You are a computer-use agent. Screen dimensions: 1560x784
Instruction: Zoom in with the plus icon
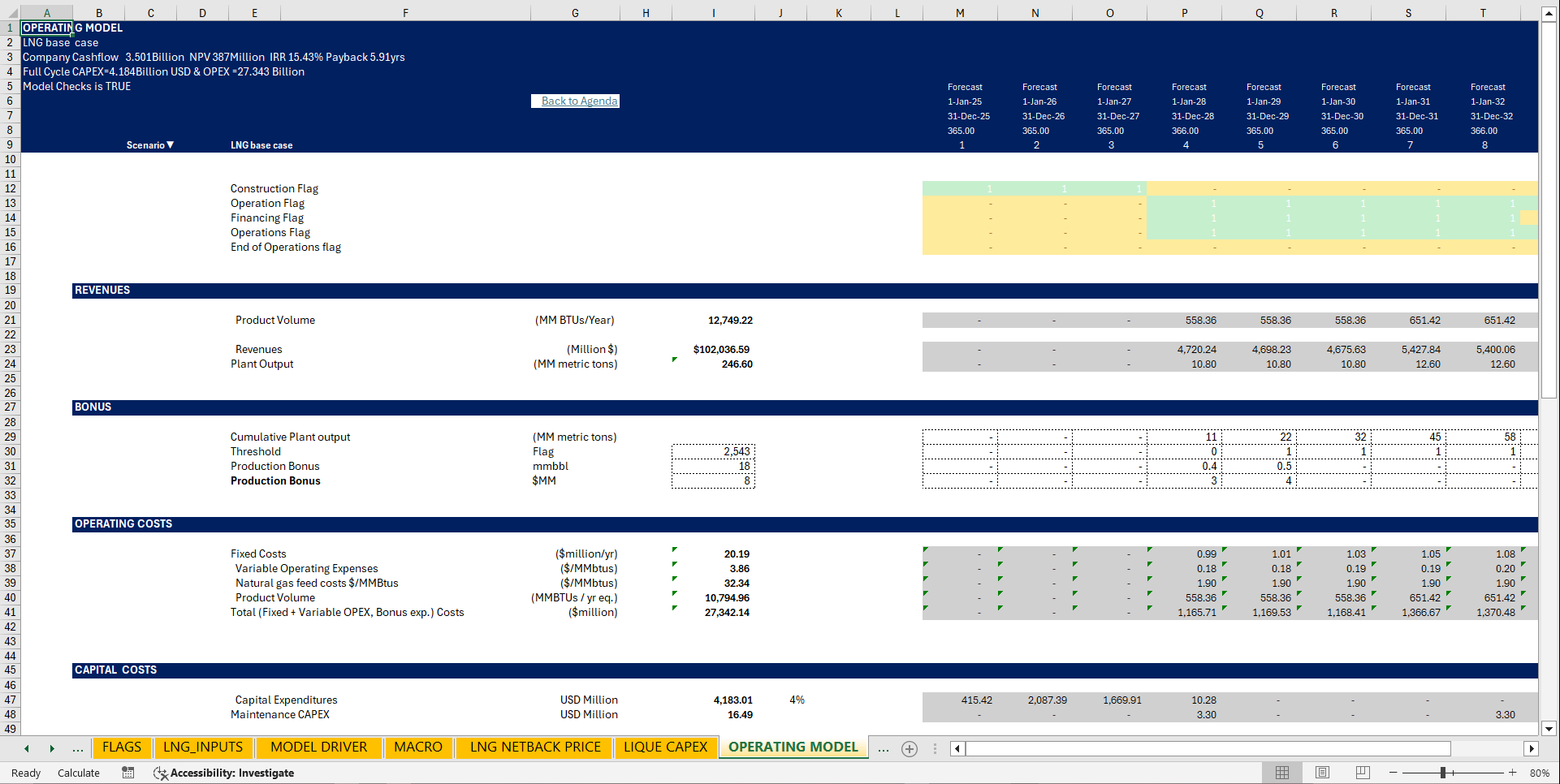point(1512,772)
